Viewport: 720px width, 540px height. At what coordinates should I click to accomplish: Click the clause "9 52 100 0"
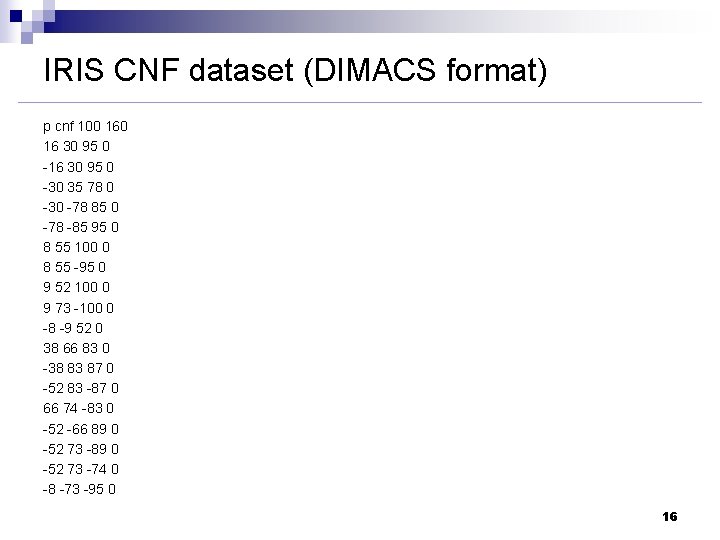tap(76, 287)
